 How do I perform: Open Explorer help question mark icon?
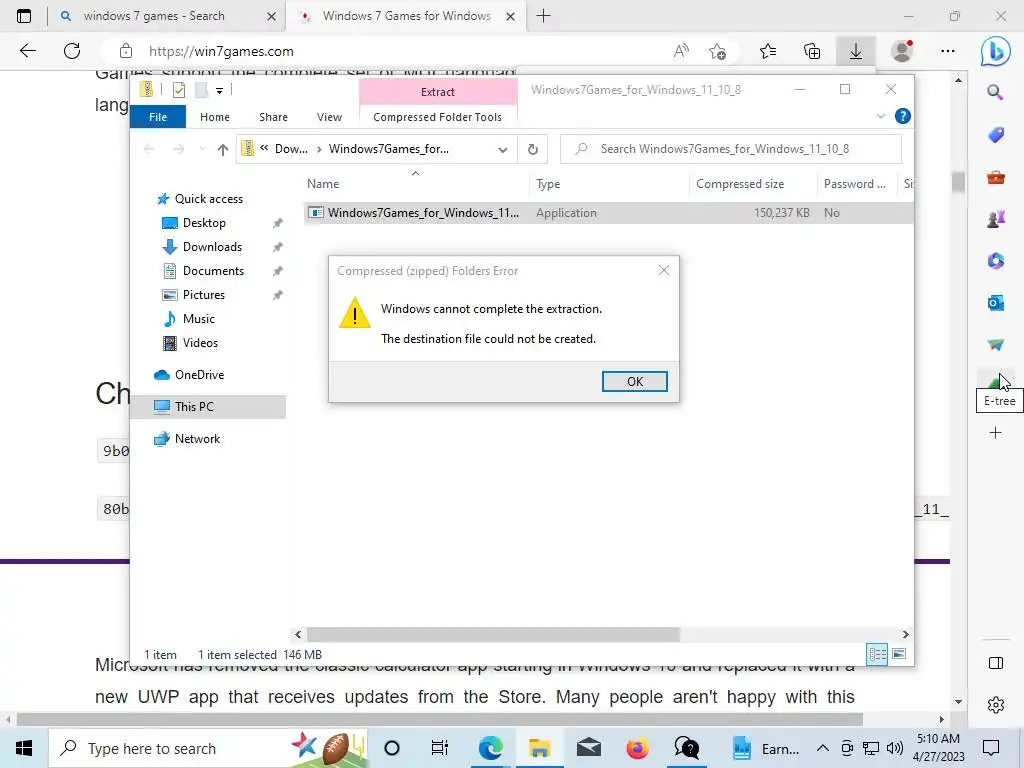[903, 116]
